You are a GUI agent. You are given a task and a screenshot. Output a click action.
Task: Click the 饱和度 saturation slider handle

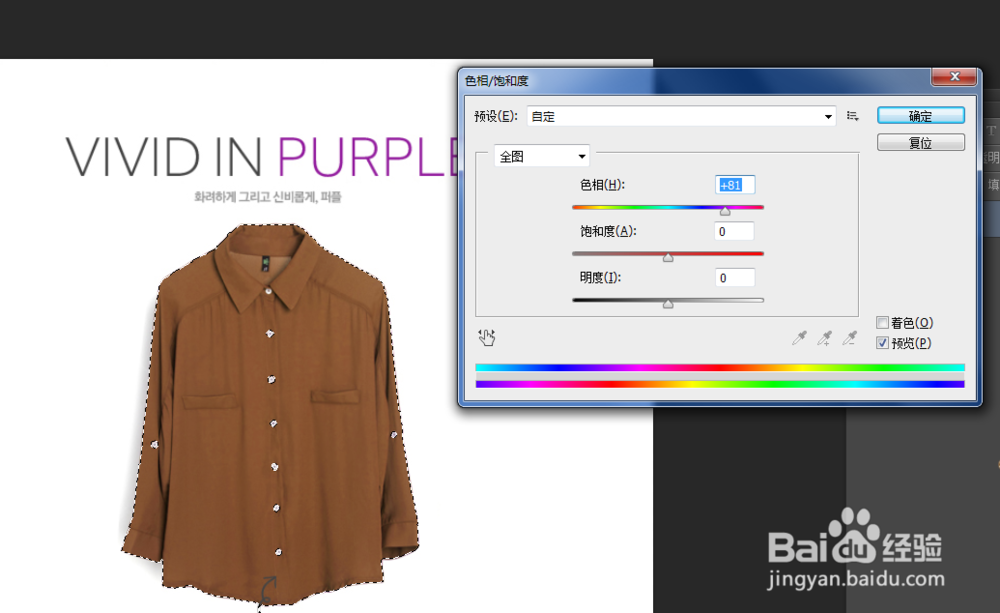pos(668,258)
